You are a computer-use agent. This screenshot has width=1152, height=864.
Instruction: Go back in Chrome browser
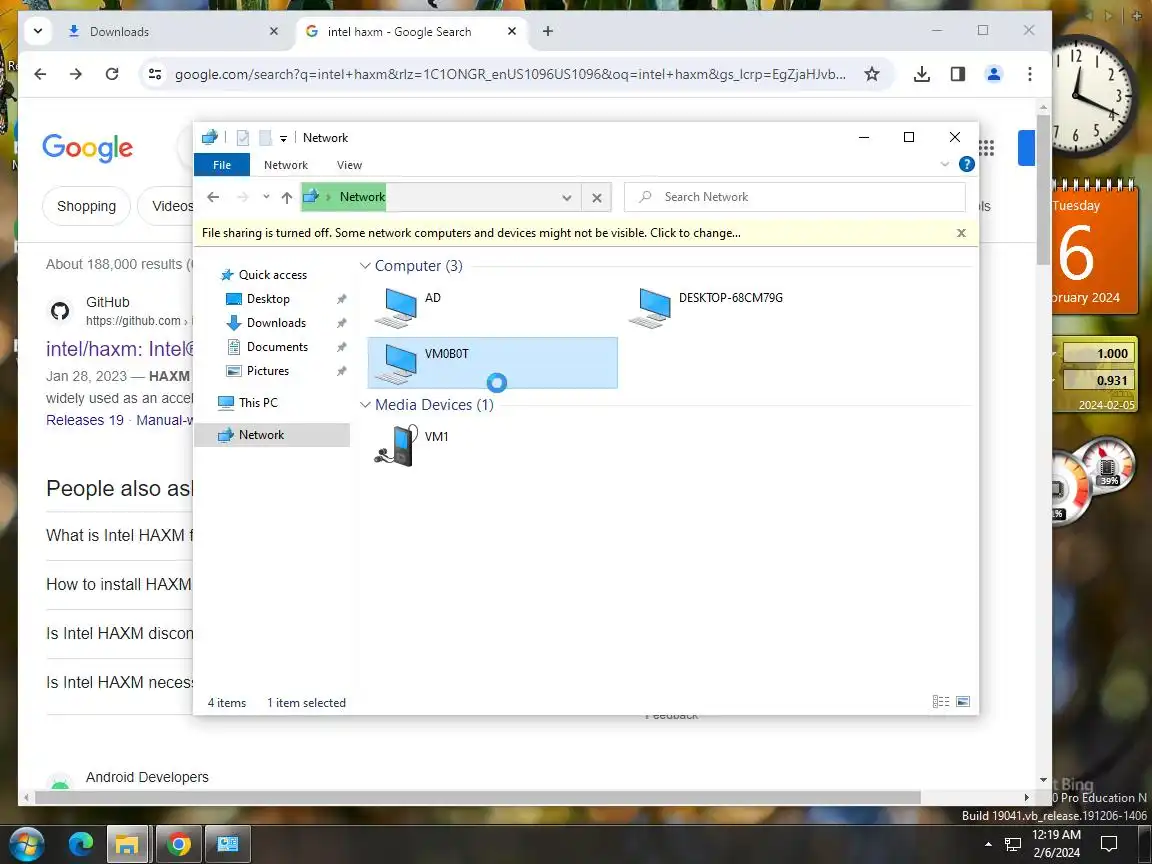(x=40, y=73)
